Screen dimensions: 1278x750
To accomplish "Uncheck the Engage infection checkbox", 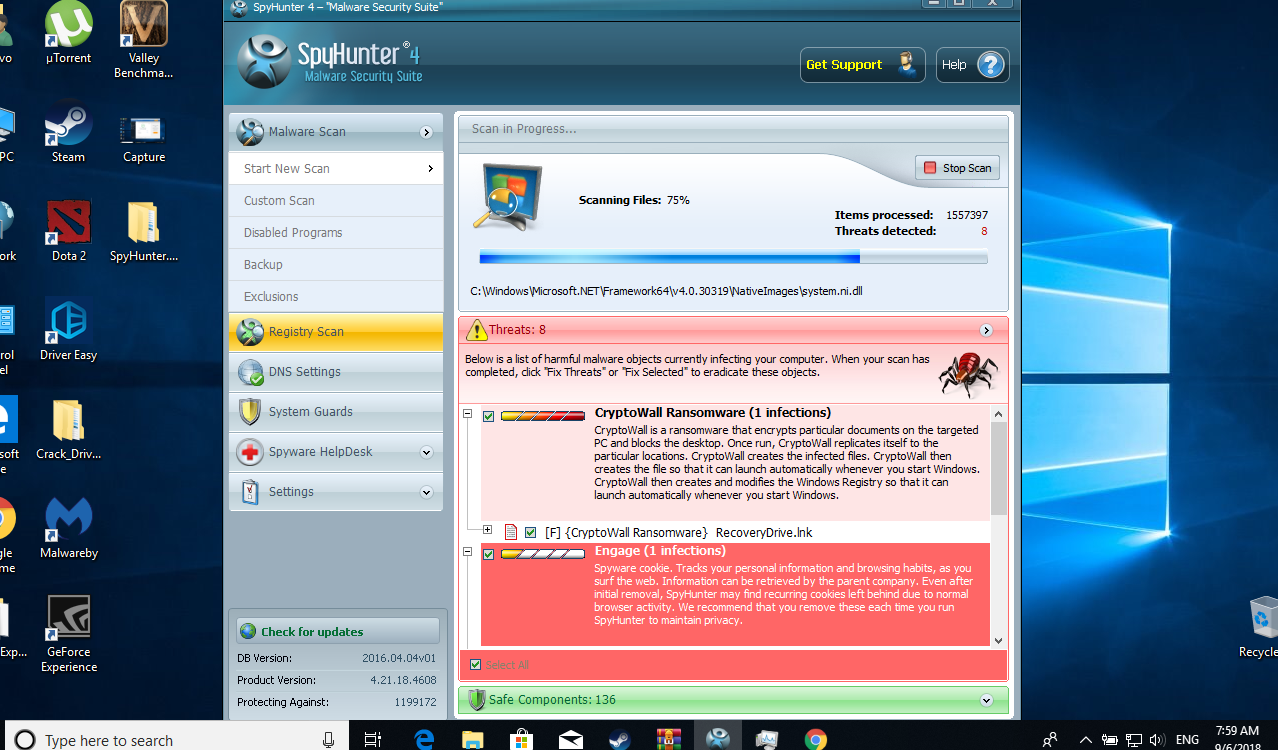I will pyautogui.click(x=489, y=554).
